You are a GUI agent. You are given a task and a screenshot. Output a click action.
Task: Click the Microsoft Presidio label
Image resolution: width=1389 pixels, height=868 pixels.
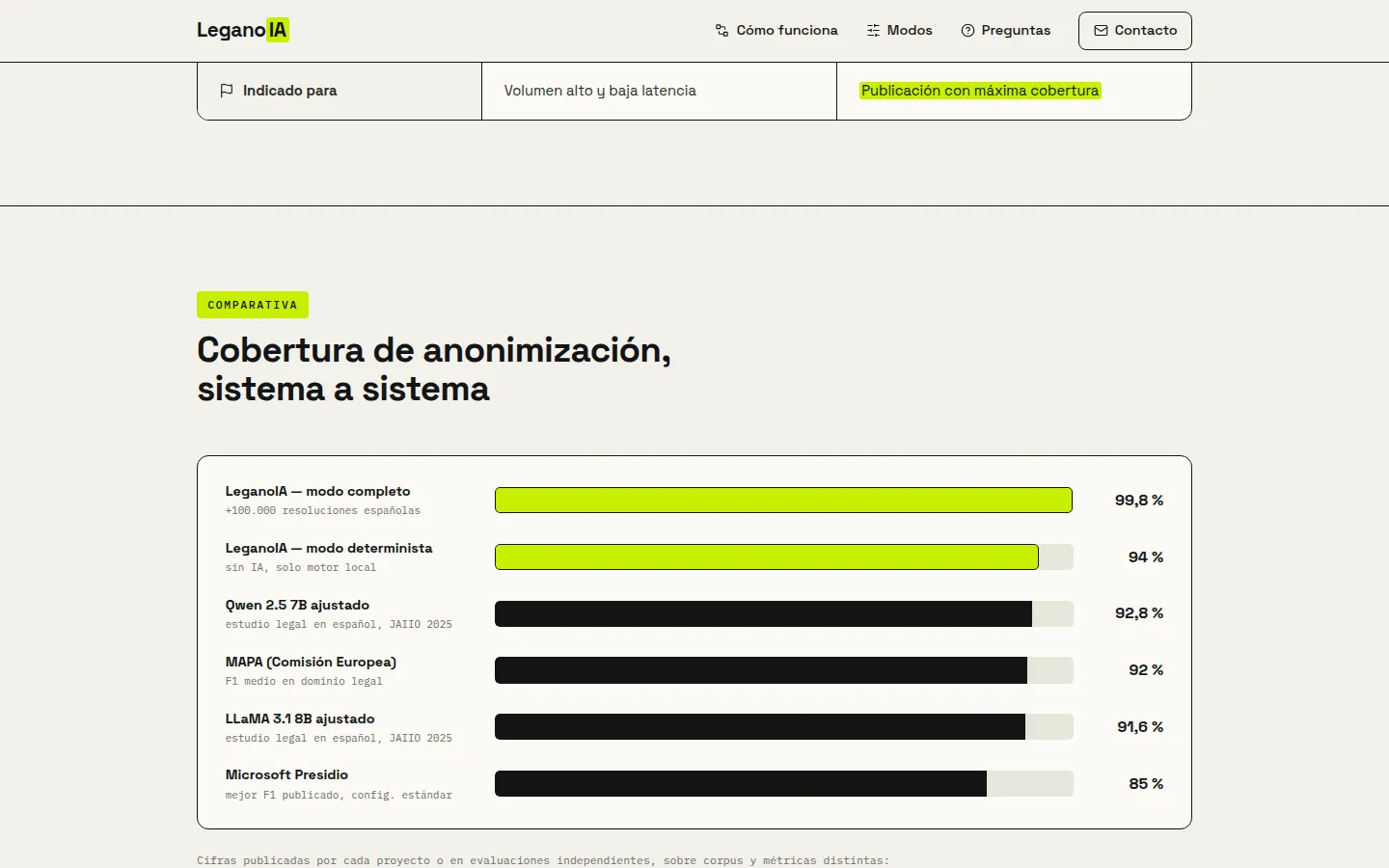[x=286, y=774]
